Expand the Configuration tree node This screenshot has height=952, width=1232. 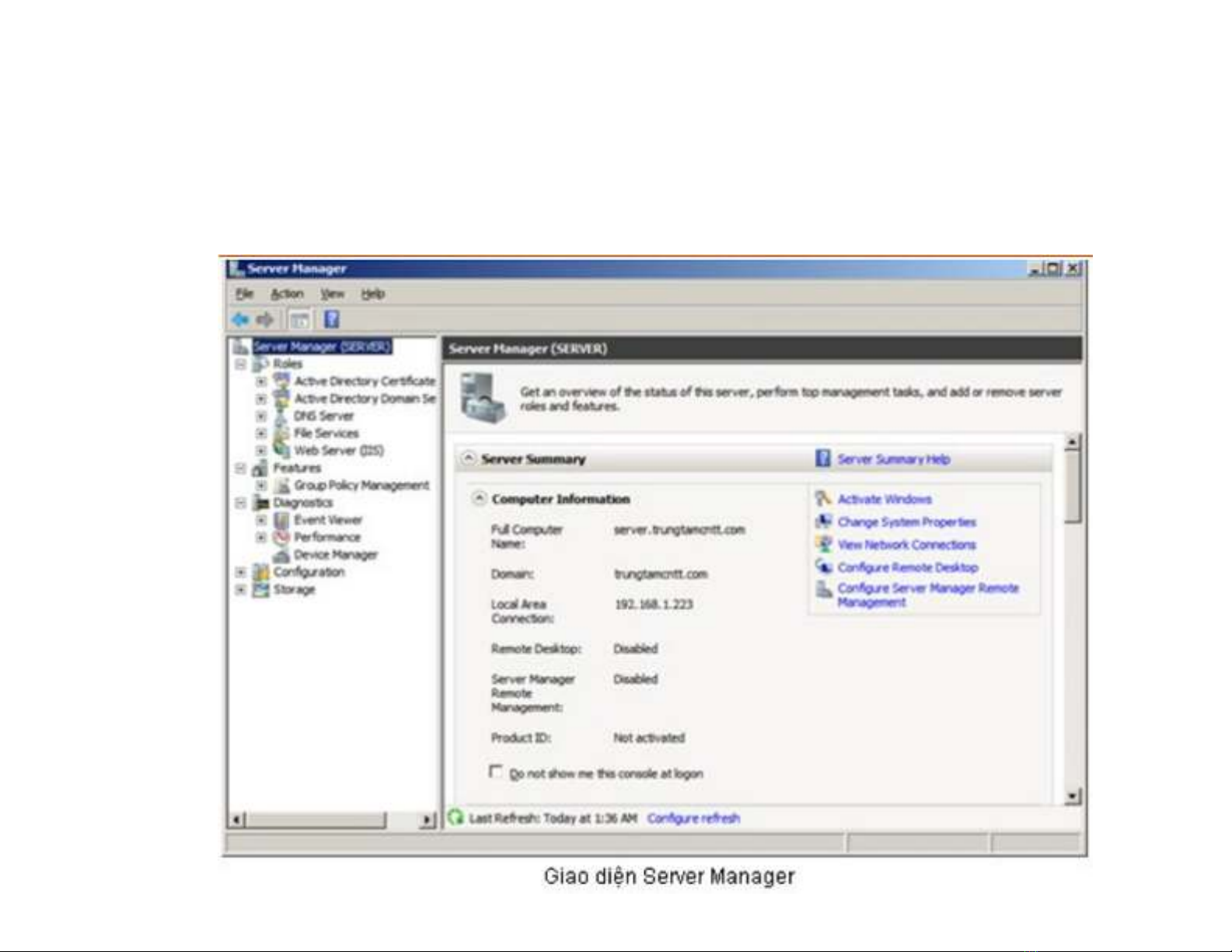241,572
